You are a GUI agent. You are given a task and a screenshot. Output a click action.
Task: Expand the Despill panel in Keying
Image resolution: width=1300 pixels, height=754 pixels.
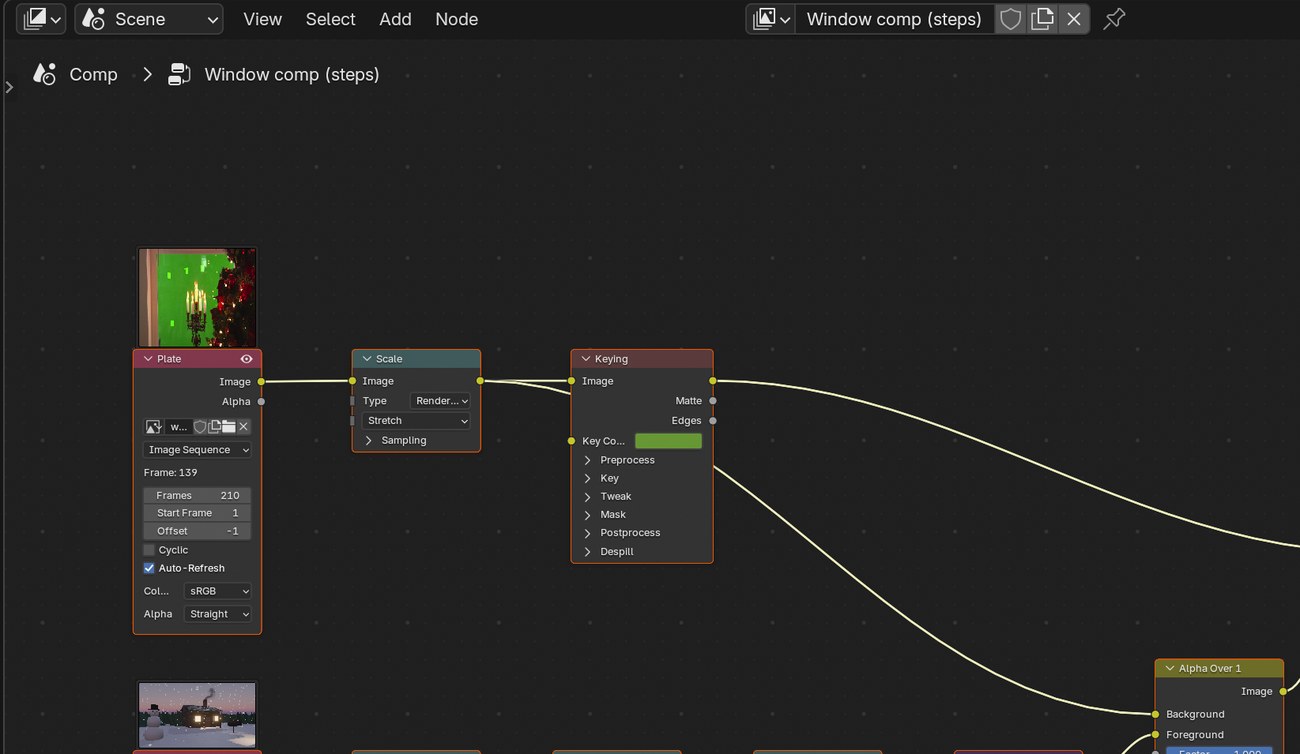tap(588, 552)
